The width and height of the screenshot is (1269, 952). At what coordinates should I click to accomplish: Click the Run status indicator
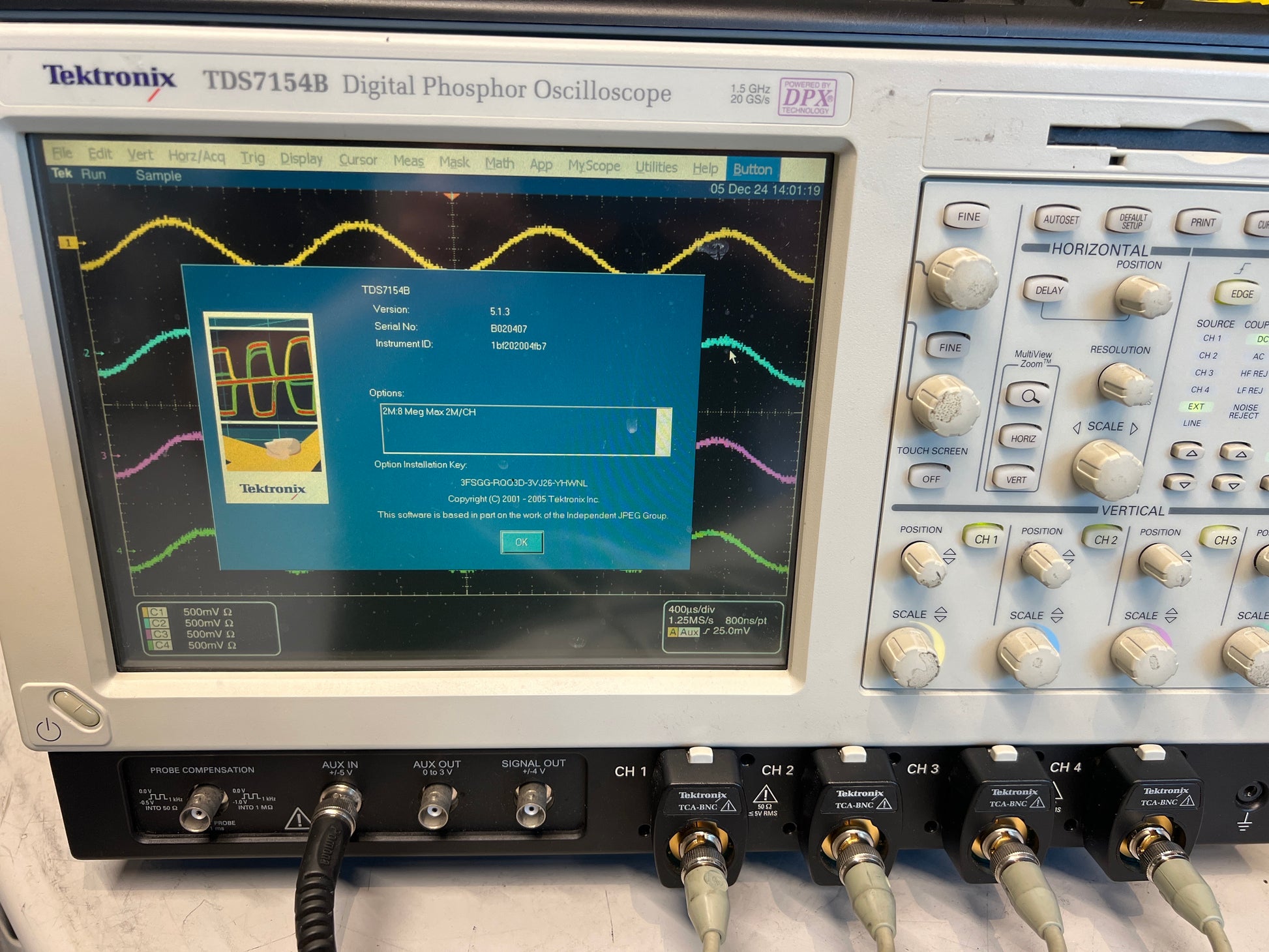click(93, 174)
